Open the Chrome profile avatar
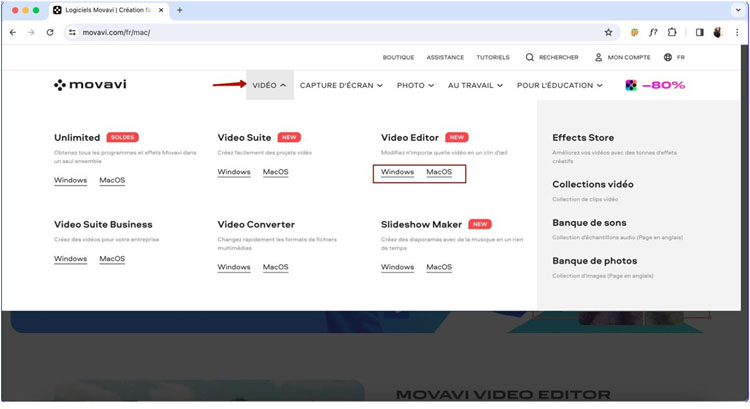The width and height of the screenshot is (750, 409). [x=717, y=33]
